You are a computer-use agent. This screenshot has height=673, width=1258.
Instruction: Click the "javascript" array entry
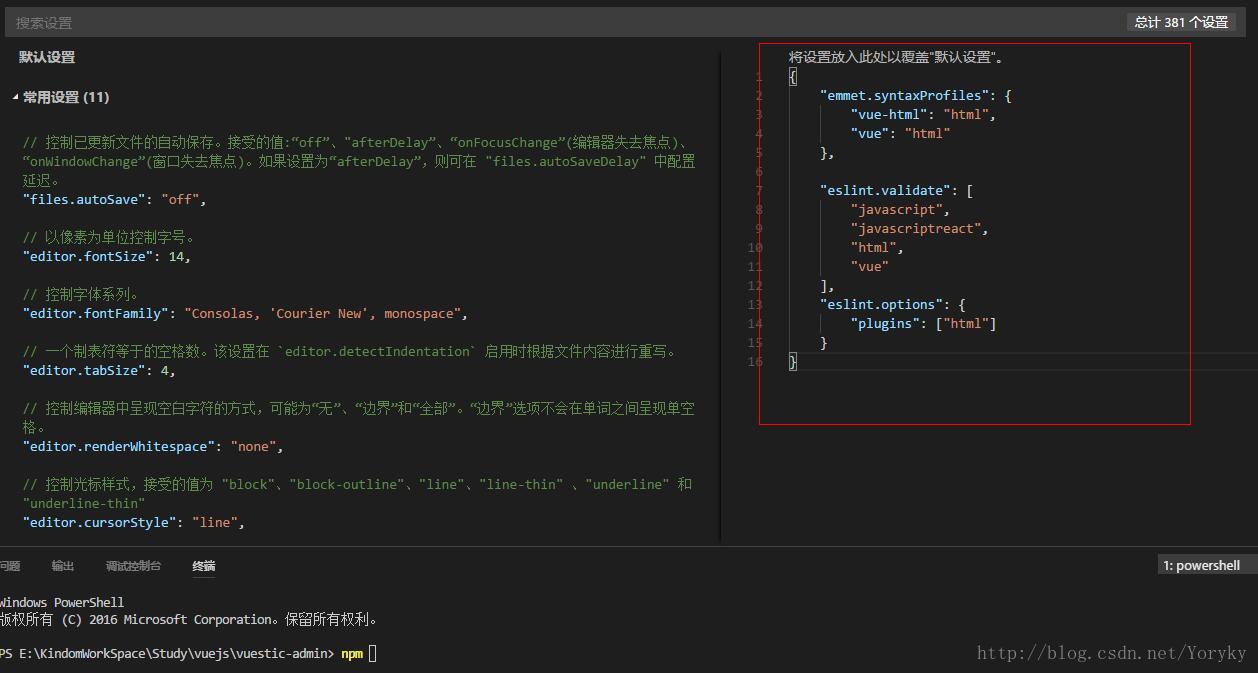(x=900, y=209)
